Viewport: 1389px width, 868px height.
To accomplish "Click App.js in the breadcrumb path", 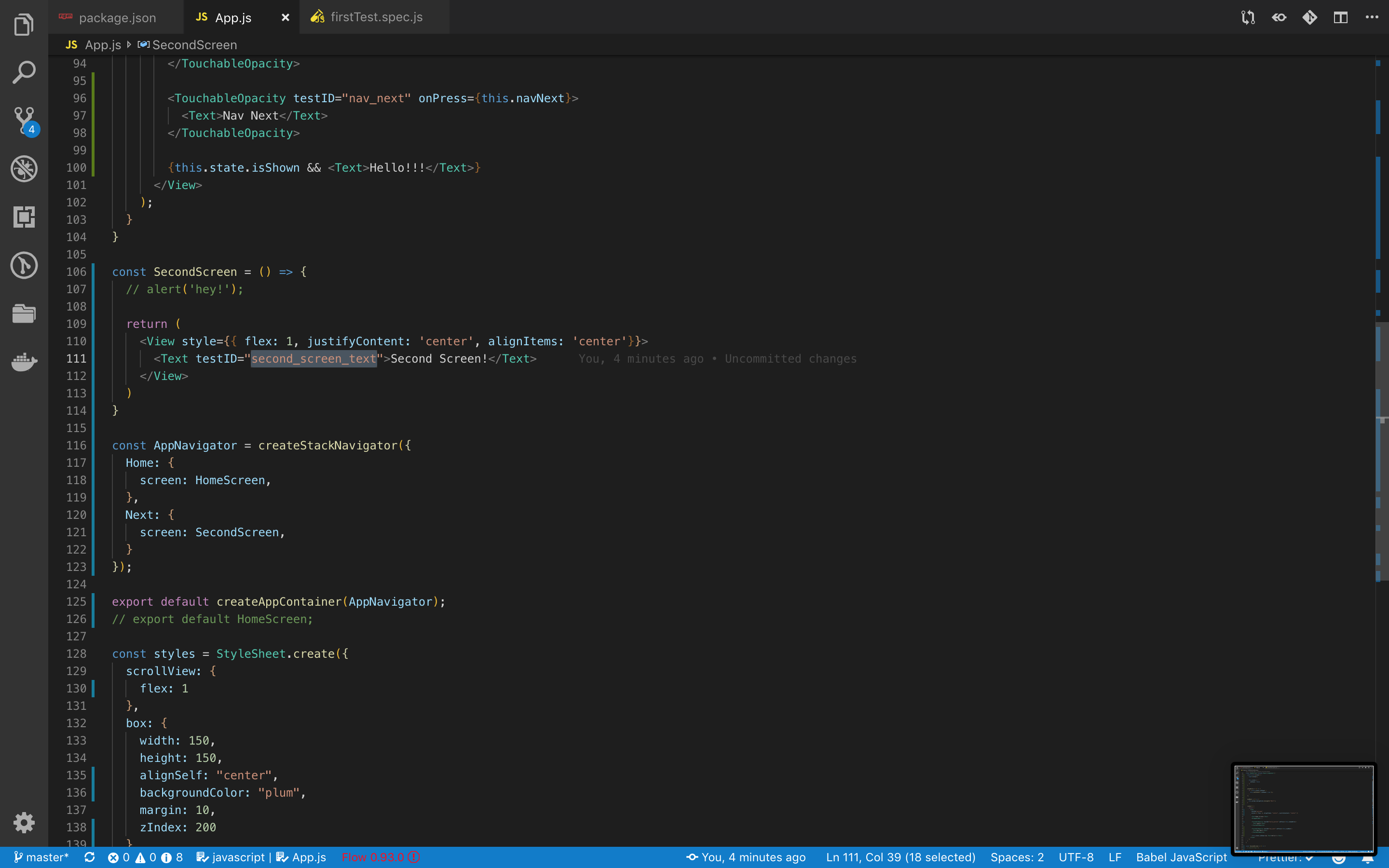I will pyautogui.click(x=103, y=45).
